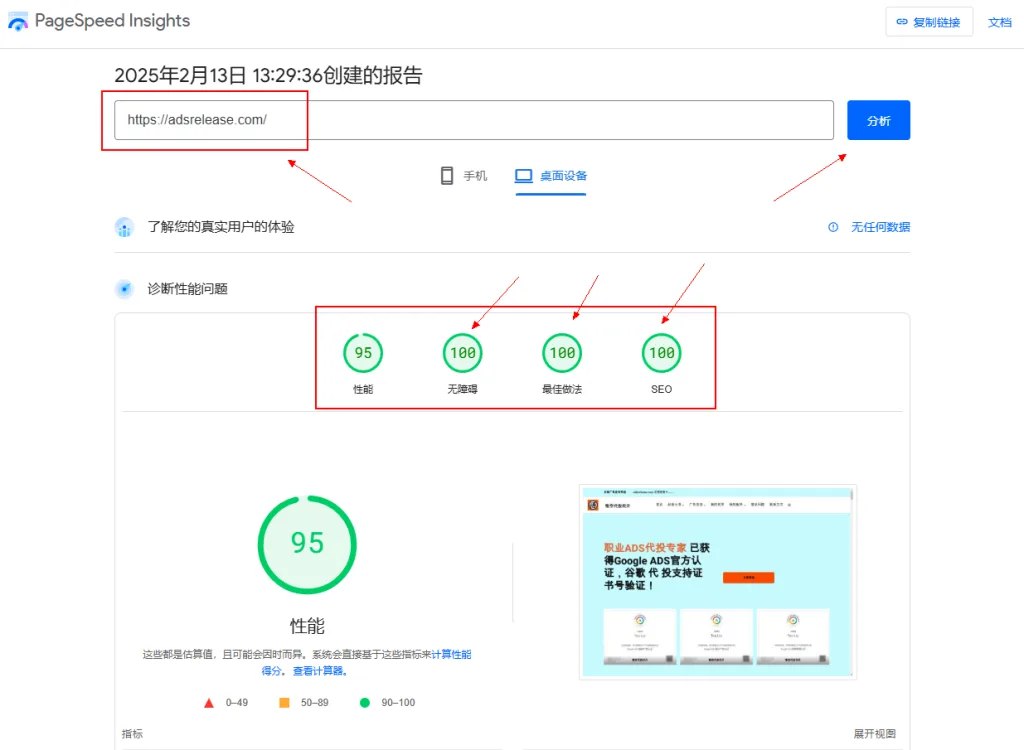Click the laptop icon for 桌面设备
1024x750 pixels.
pyautogui.click(x=524, y=176)
